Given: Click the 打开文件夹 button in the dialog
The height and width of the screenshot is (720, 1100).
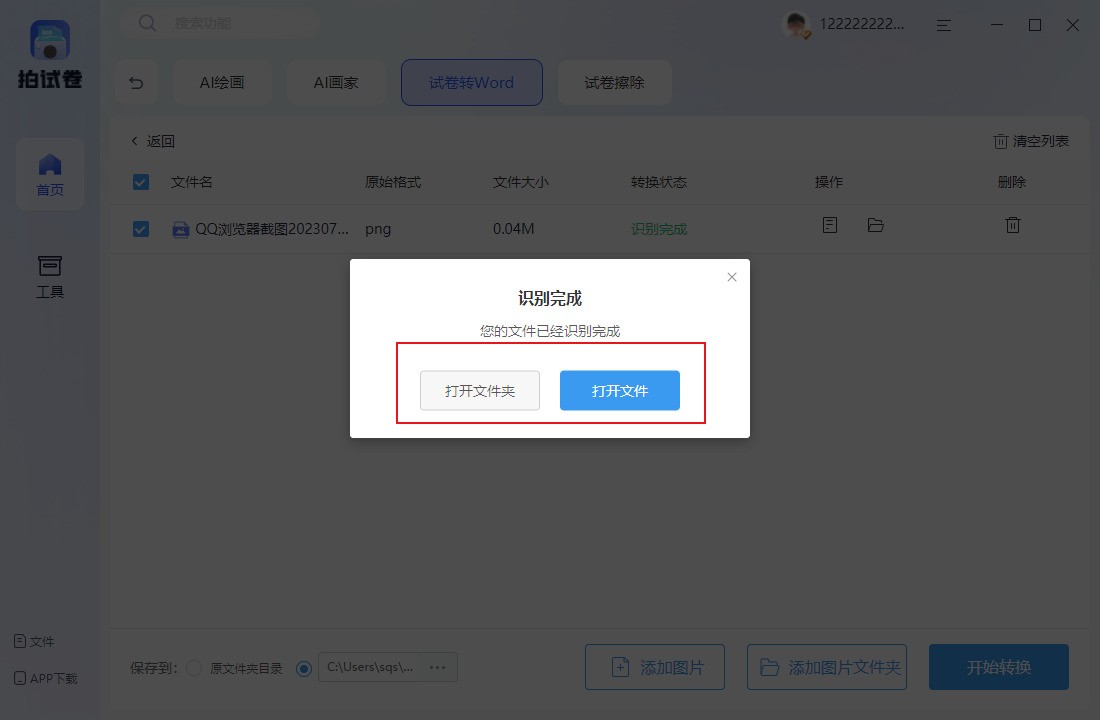Looking at the screenshot, I should pyautogui.click(x=479, y=391).
